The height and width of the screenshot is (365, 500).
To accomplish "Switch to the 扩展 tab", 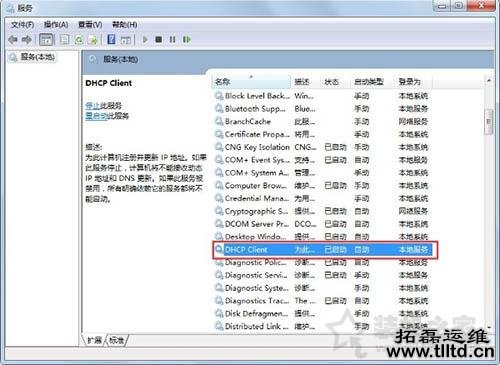I will [94, 340].
